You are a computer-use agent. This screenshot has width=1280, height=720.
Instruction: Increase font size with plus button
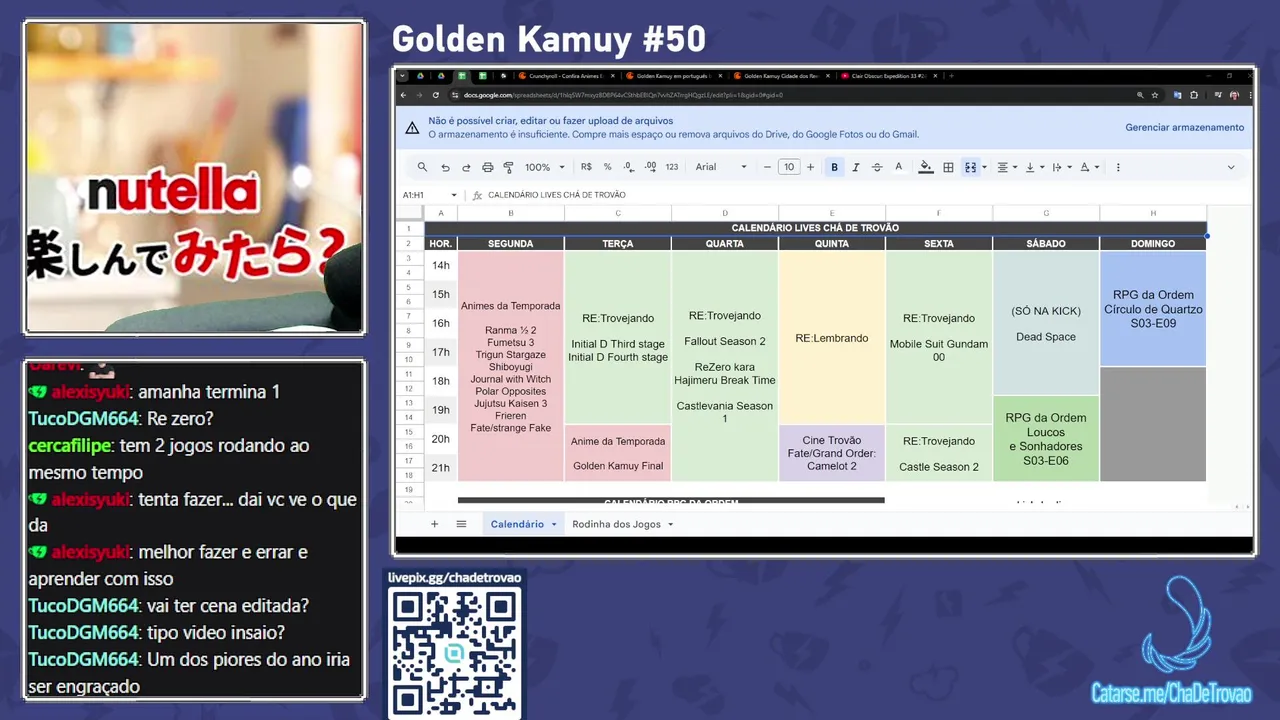coord(810,167)
